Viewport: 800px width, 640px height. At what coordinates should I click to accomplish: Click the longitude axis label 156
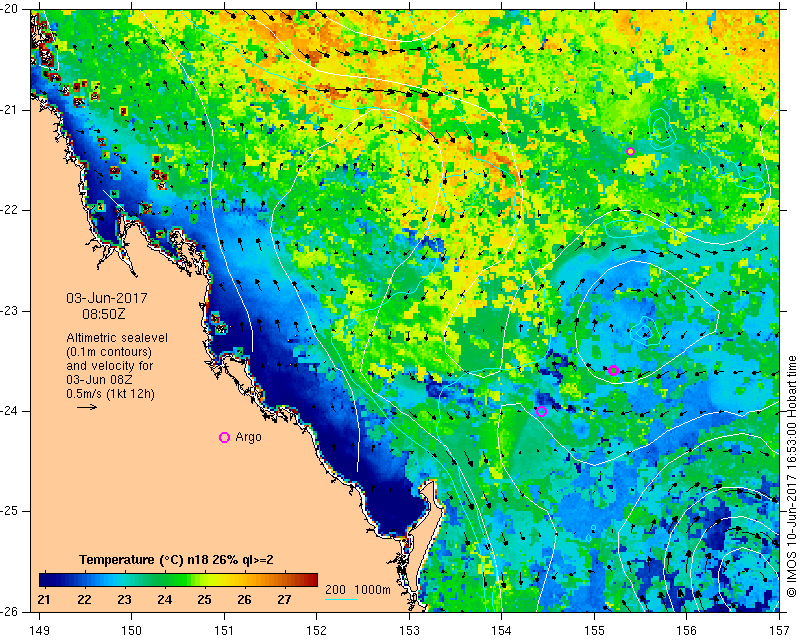687,631
